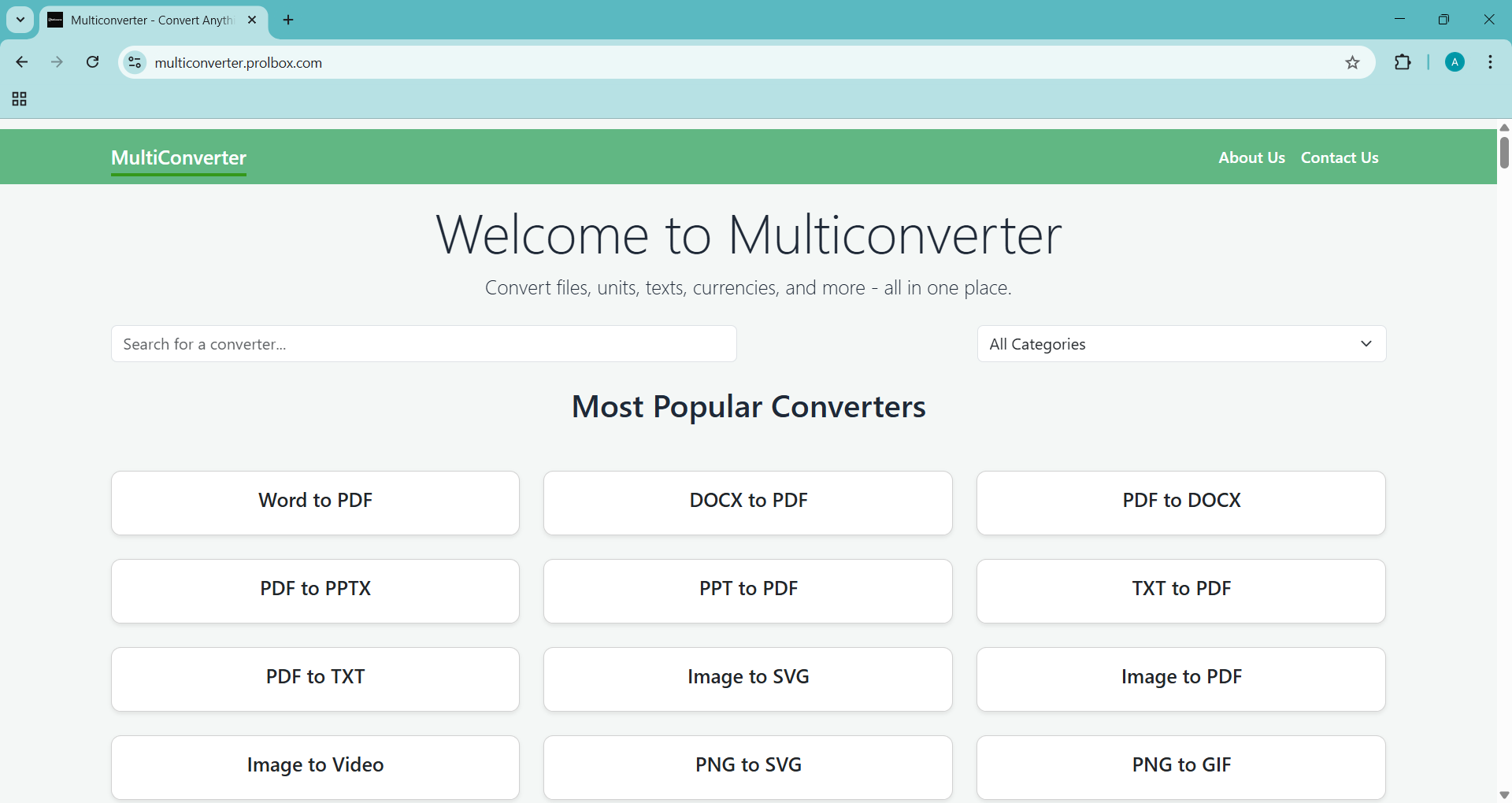Open the Image to SVG converter
This screenshot has height=803, width=1512.
(x=747, y=679)
